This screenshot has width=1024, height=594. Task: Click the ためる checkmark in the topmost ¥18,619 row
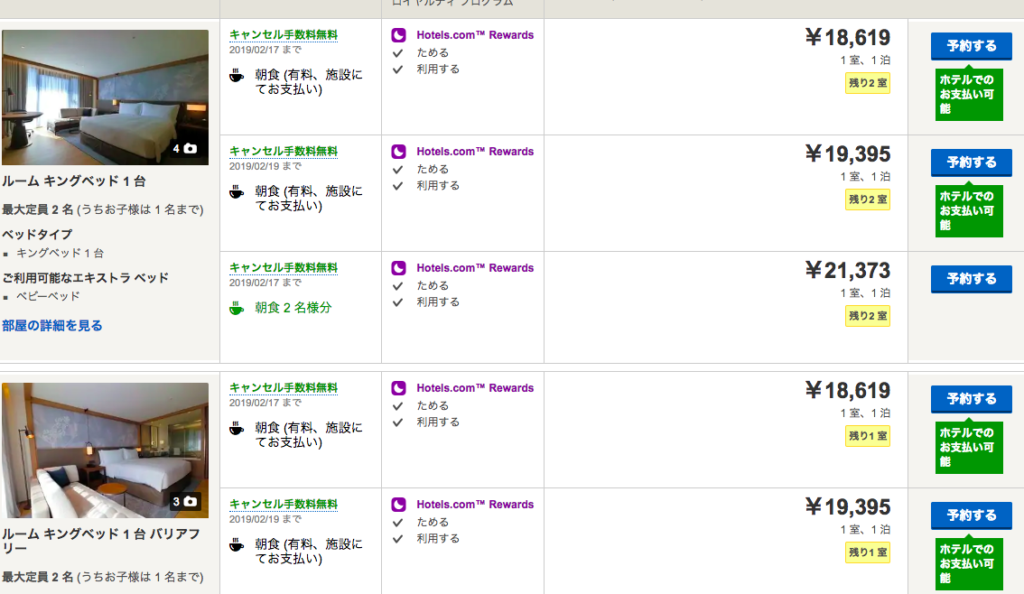397,53
